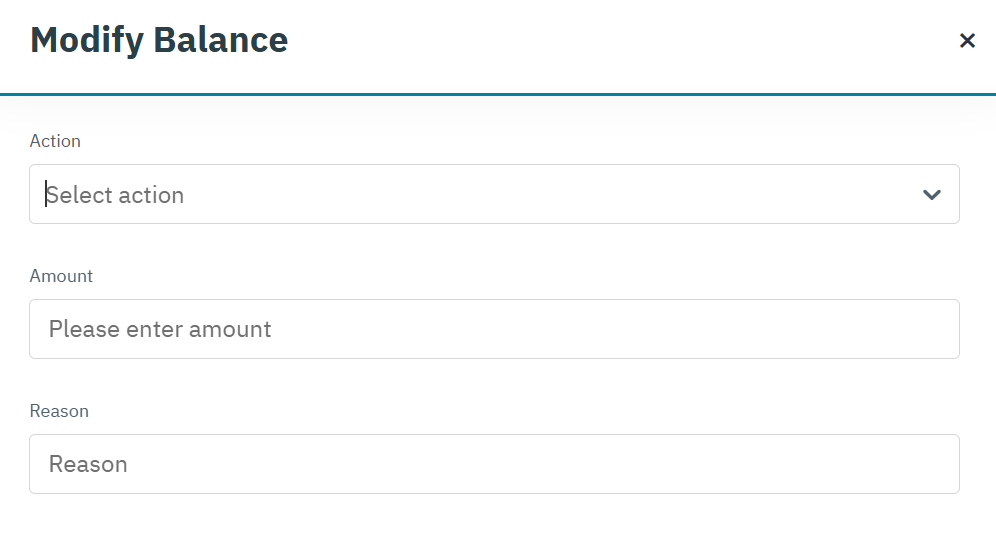
Task: Focus the Reason text field
Action: pos(494,464)
